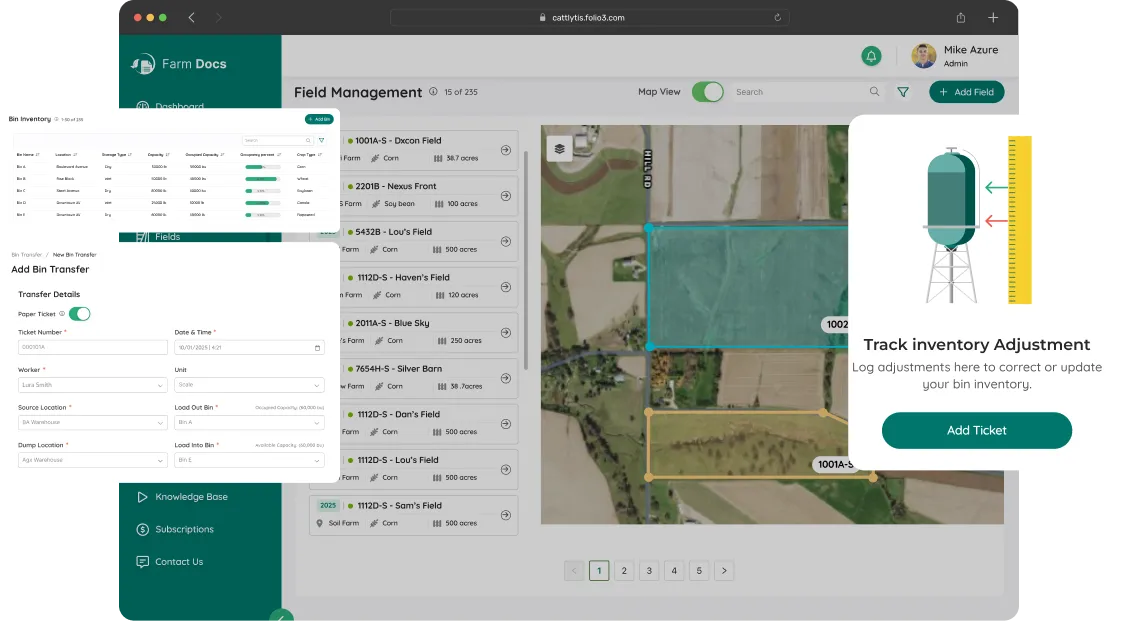1142x621 pixels.
Task: Open the Unit dropdown
Action: (249, 385)
